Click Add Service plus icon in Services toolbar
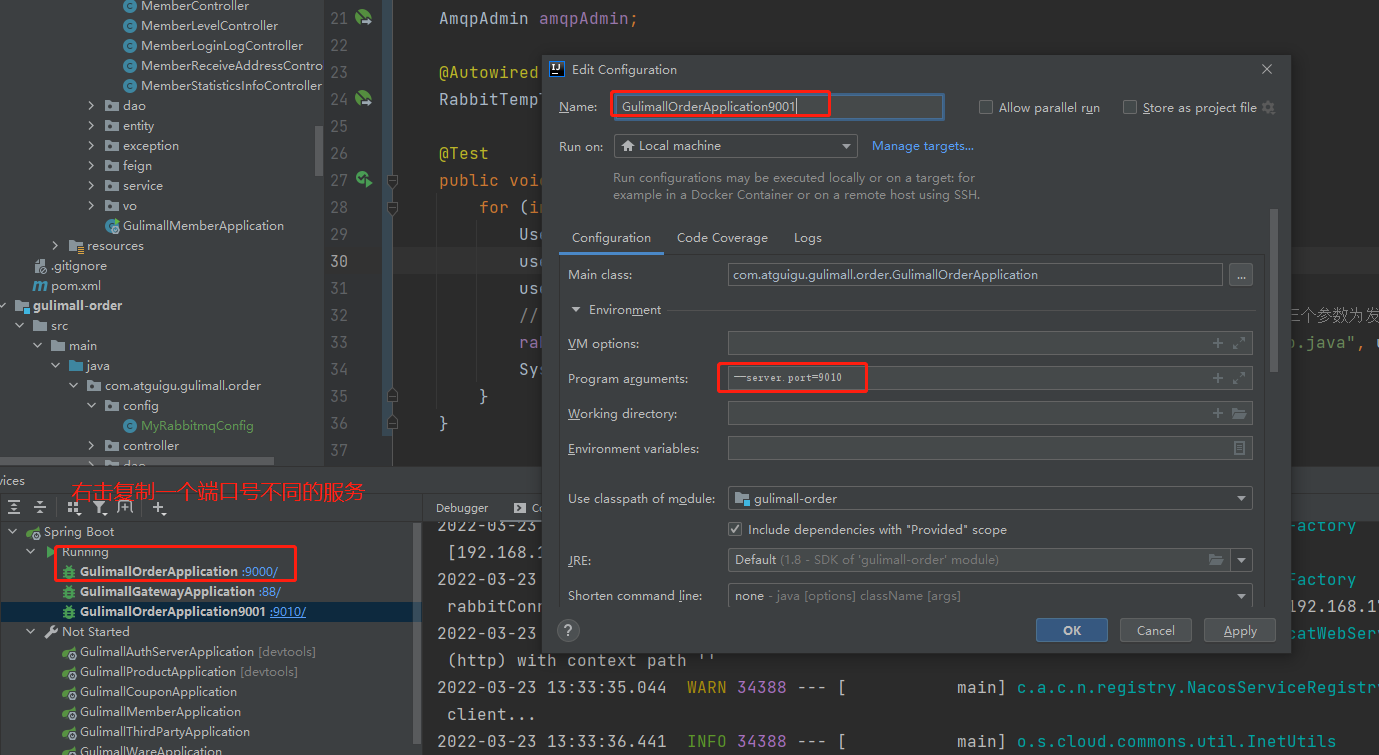This screenshot has width=1379, height=755. [159, 508]
